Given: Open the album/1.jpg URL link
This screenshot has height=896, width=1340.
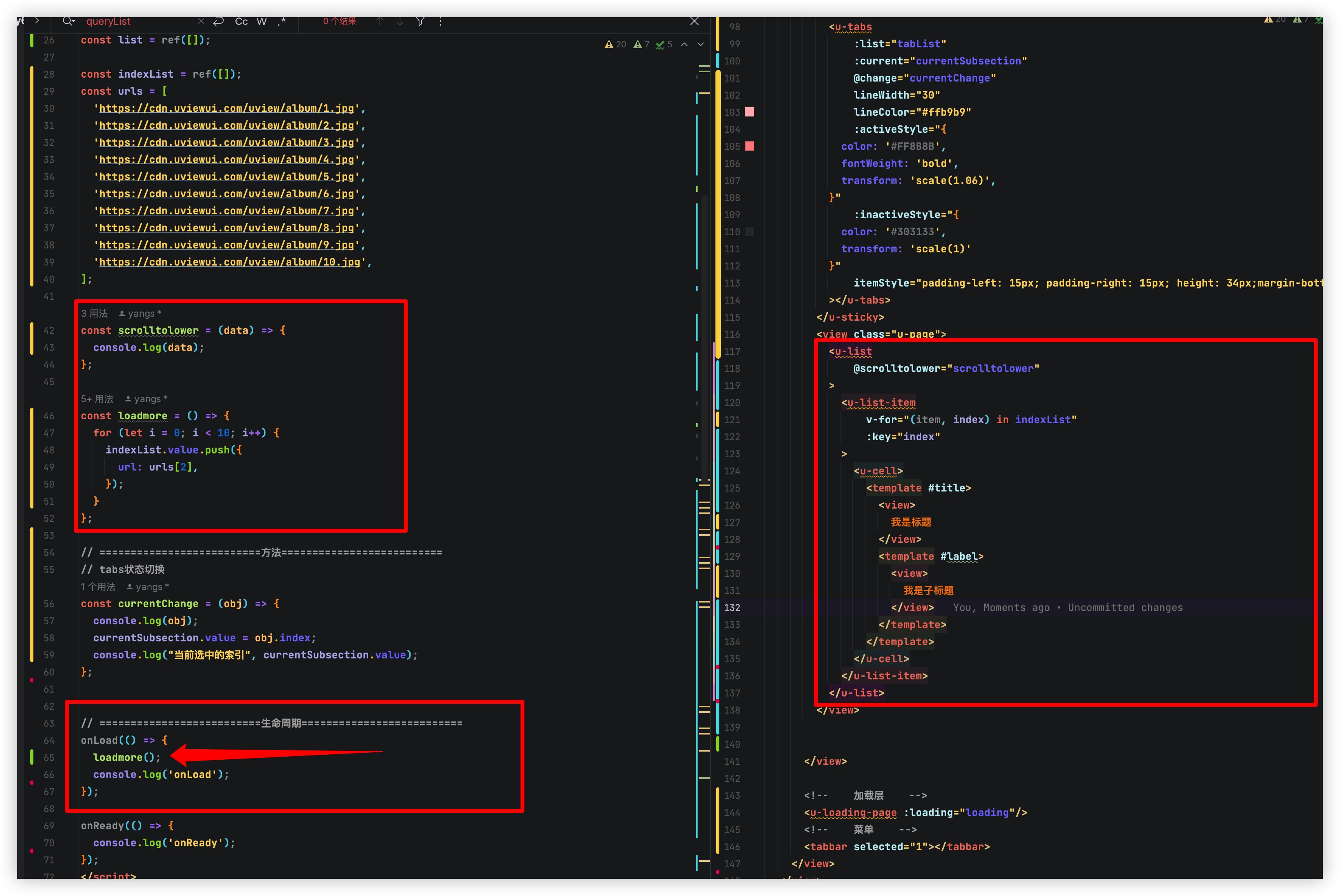Looking at the screenshot, I should coord(226,109).
